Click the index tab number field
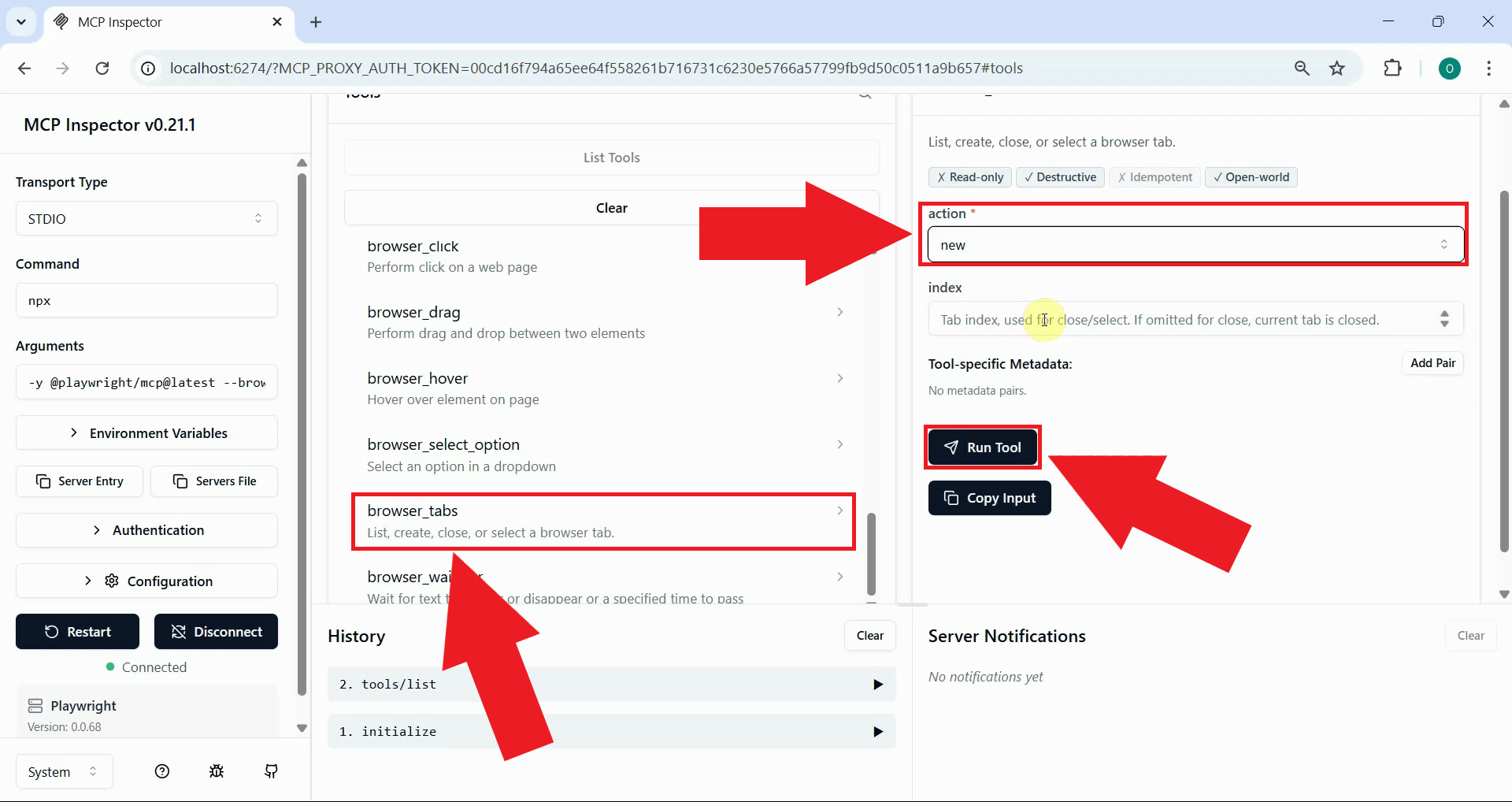Image resolution: width=1512 pixels, height=802 pixels. (x=1181, y=320)
